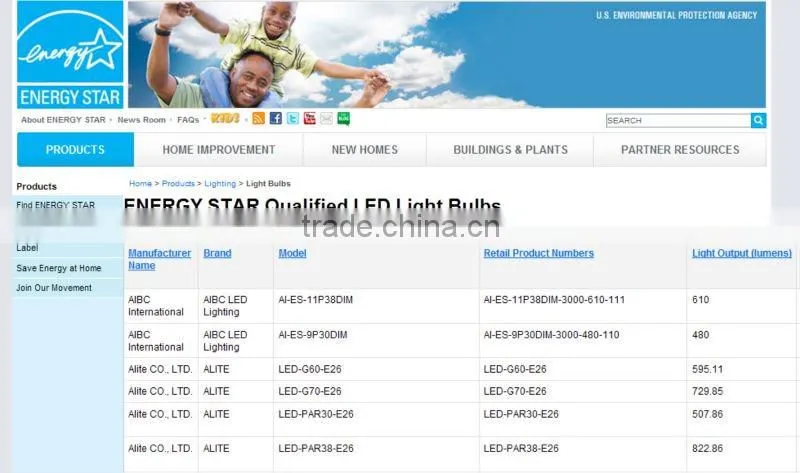Sort by Retail Product Numbers column
Image resolution: width=800 pixels, height=473 pixels.
(539, 253)
